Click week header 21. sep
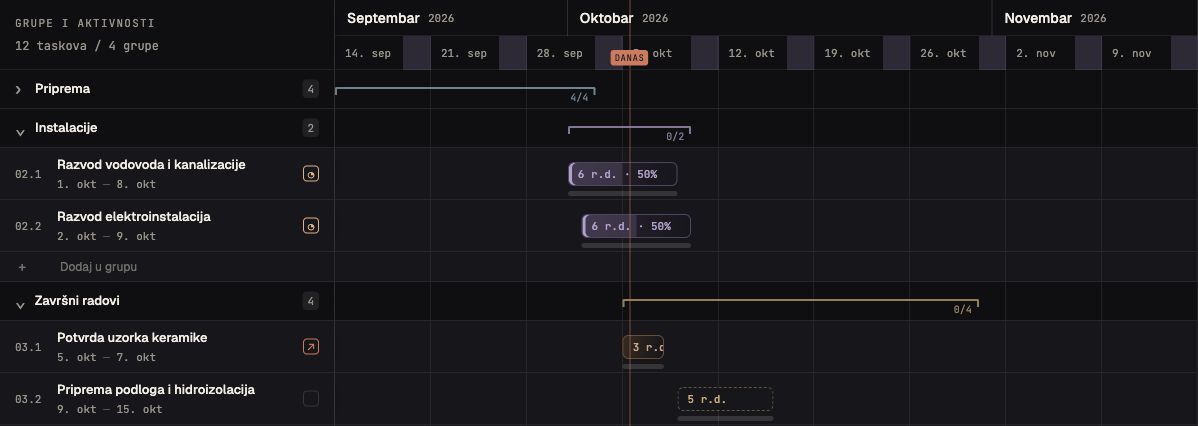The width and height of the screenshot is (1198, 426). (464, 53)
